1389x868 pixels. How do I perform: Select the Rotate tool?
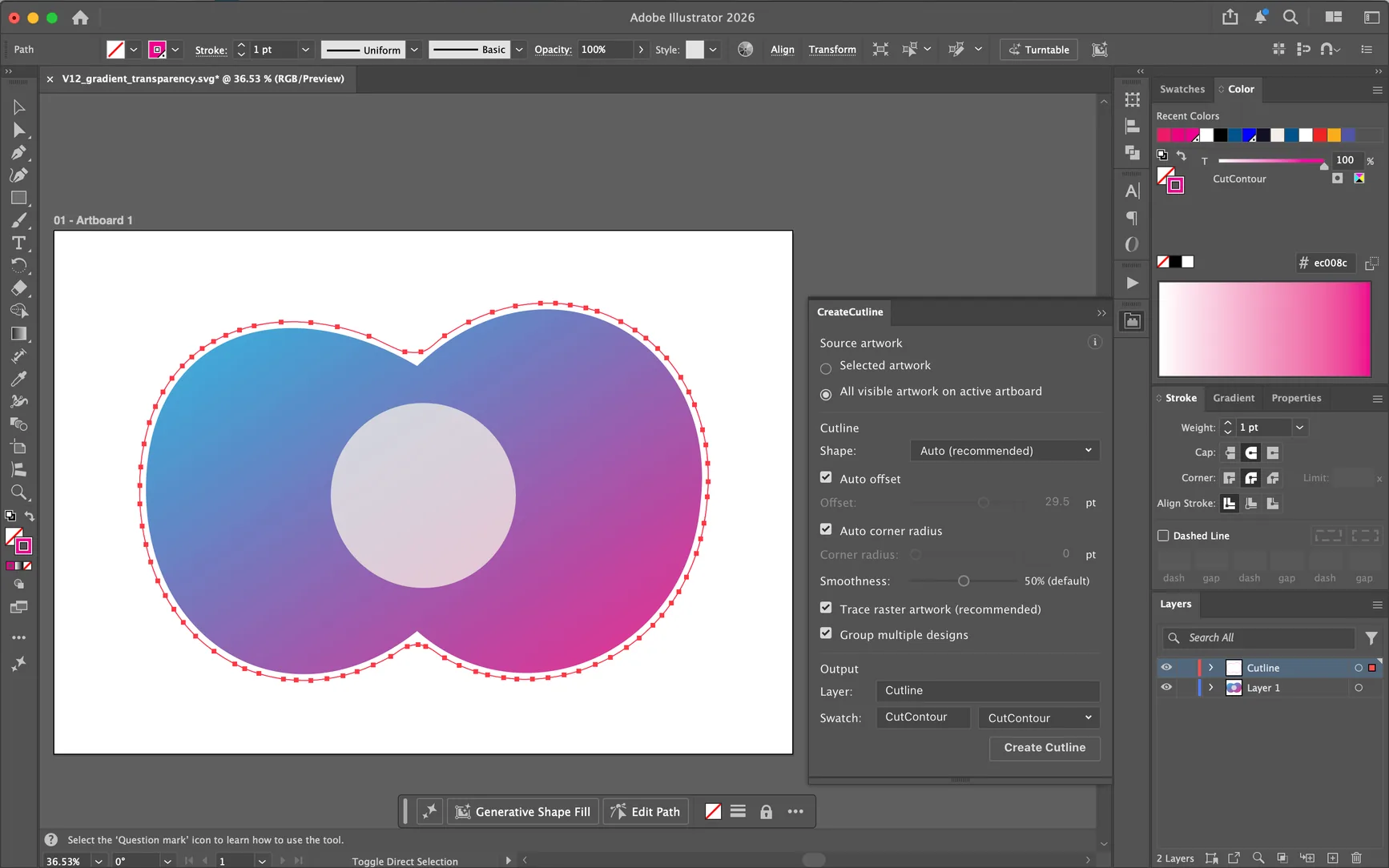click(x=18, y=265)
